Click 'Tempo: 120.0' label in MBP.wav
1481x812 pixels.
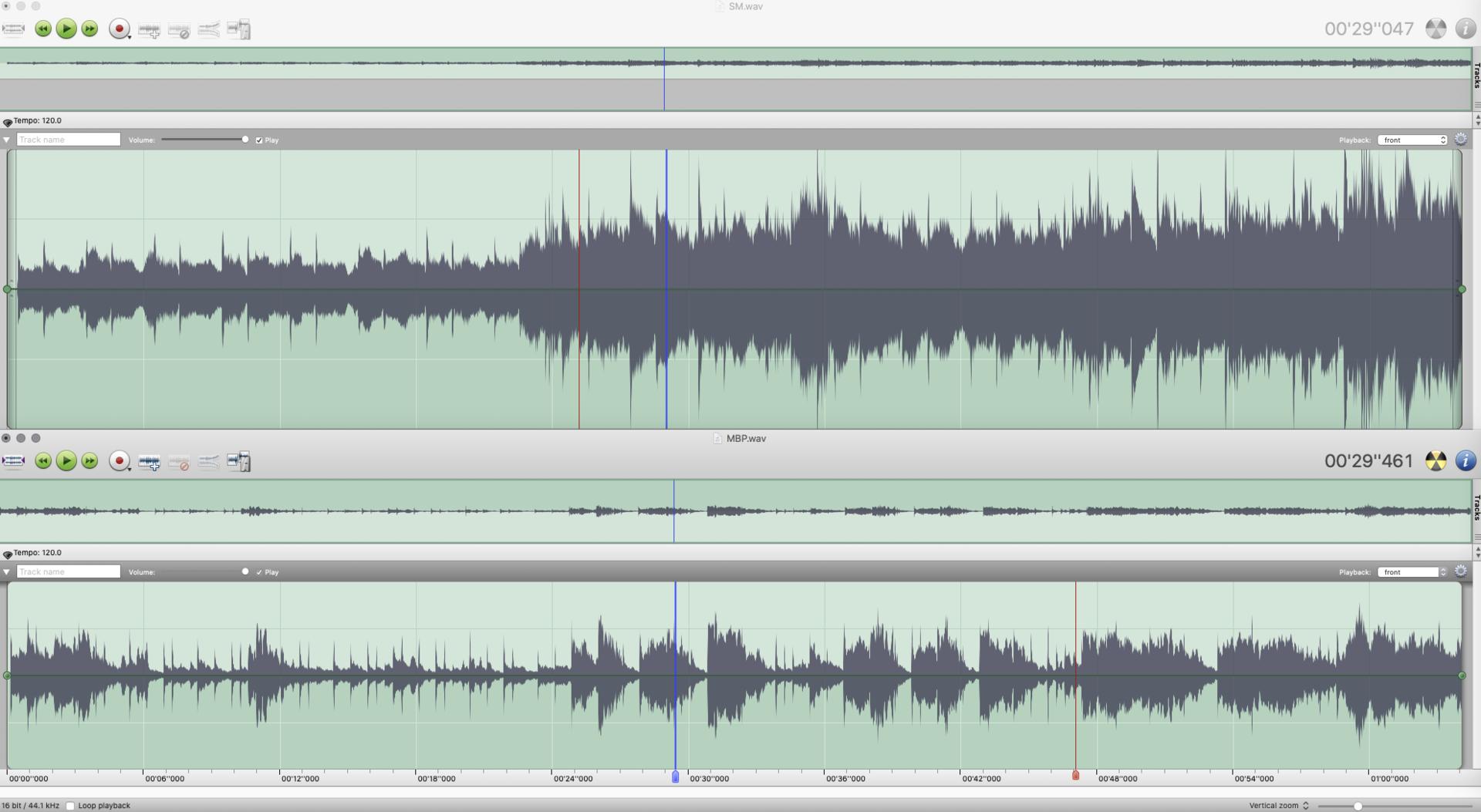[37, 553]
